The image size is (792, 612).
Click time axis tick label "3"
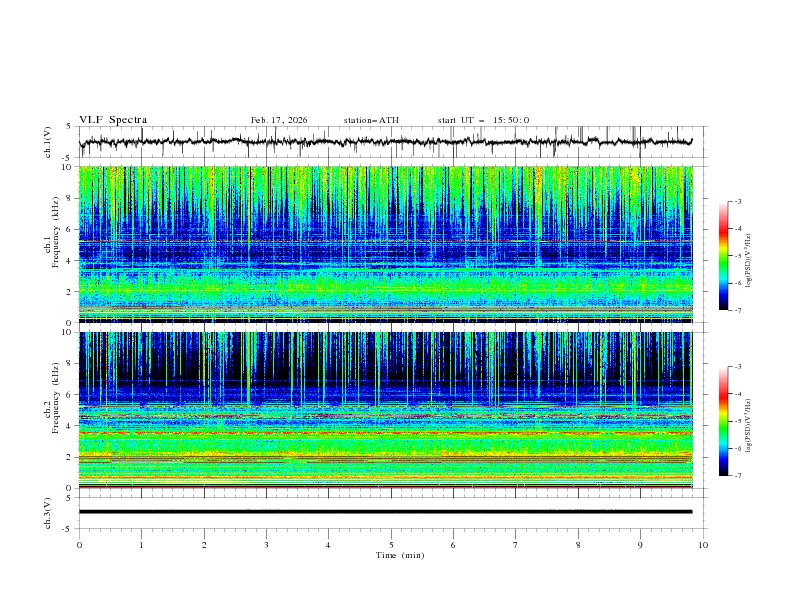coord(266,545)
